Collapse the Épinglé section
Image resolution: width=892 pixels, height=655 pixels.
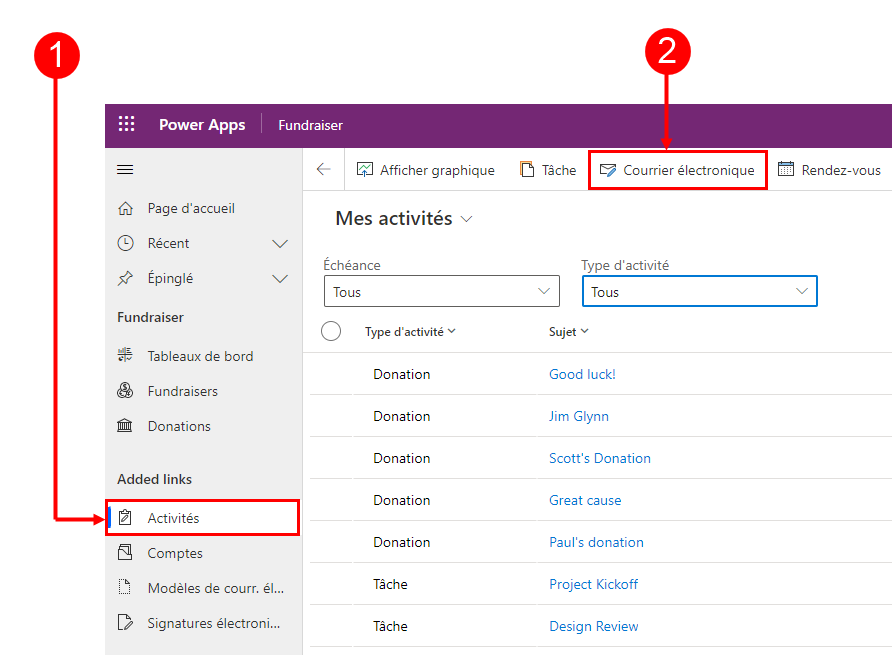pyautogui.click(x=280, y=278)
